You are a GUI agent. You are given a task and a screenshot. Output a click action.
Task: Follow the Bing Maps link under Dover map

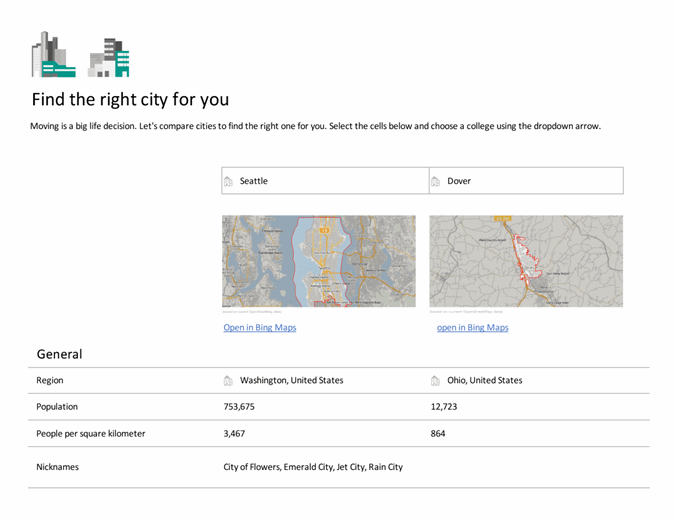coord(472,327)
